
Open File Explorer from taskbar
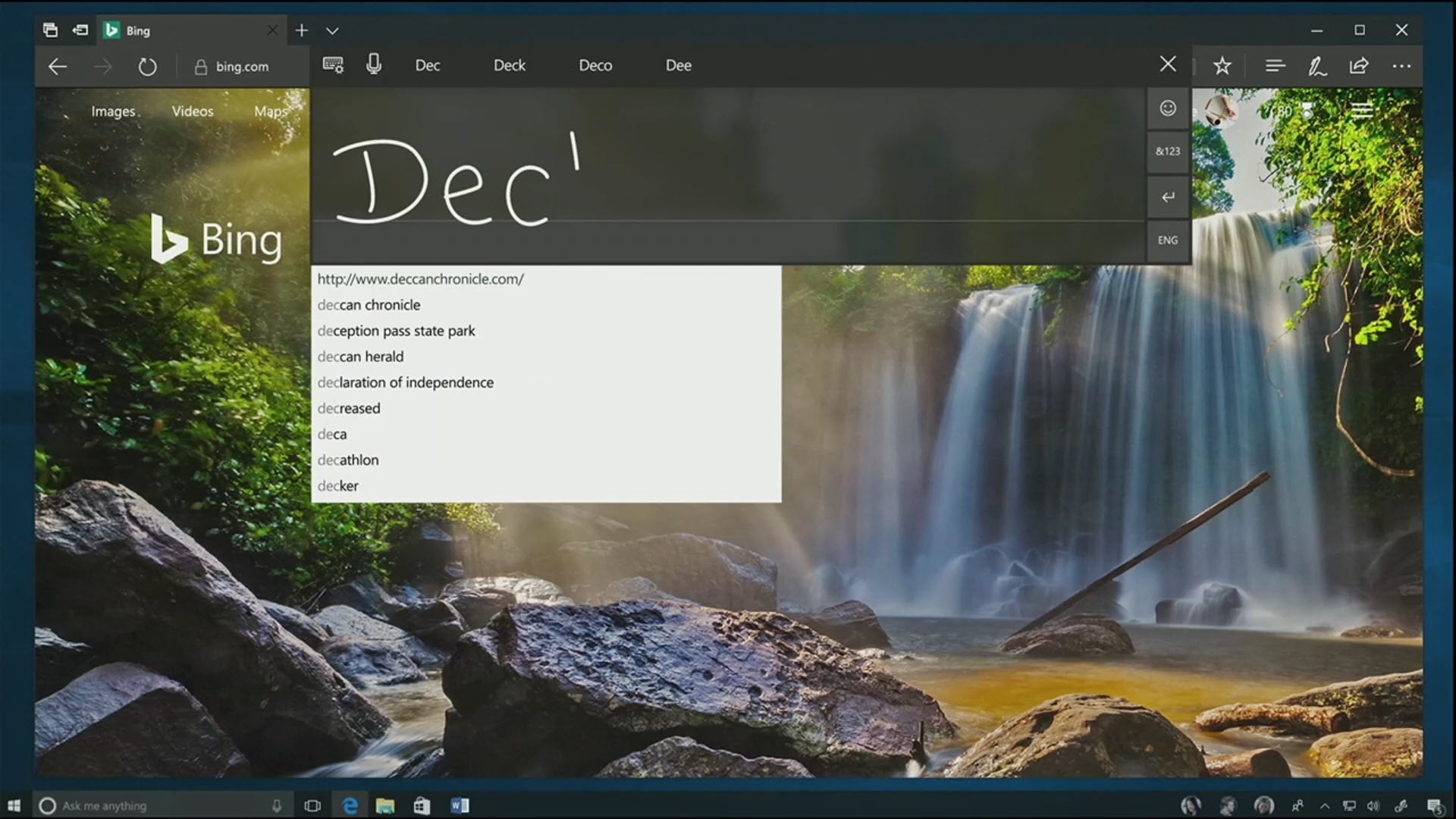[x=385, y=805]
